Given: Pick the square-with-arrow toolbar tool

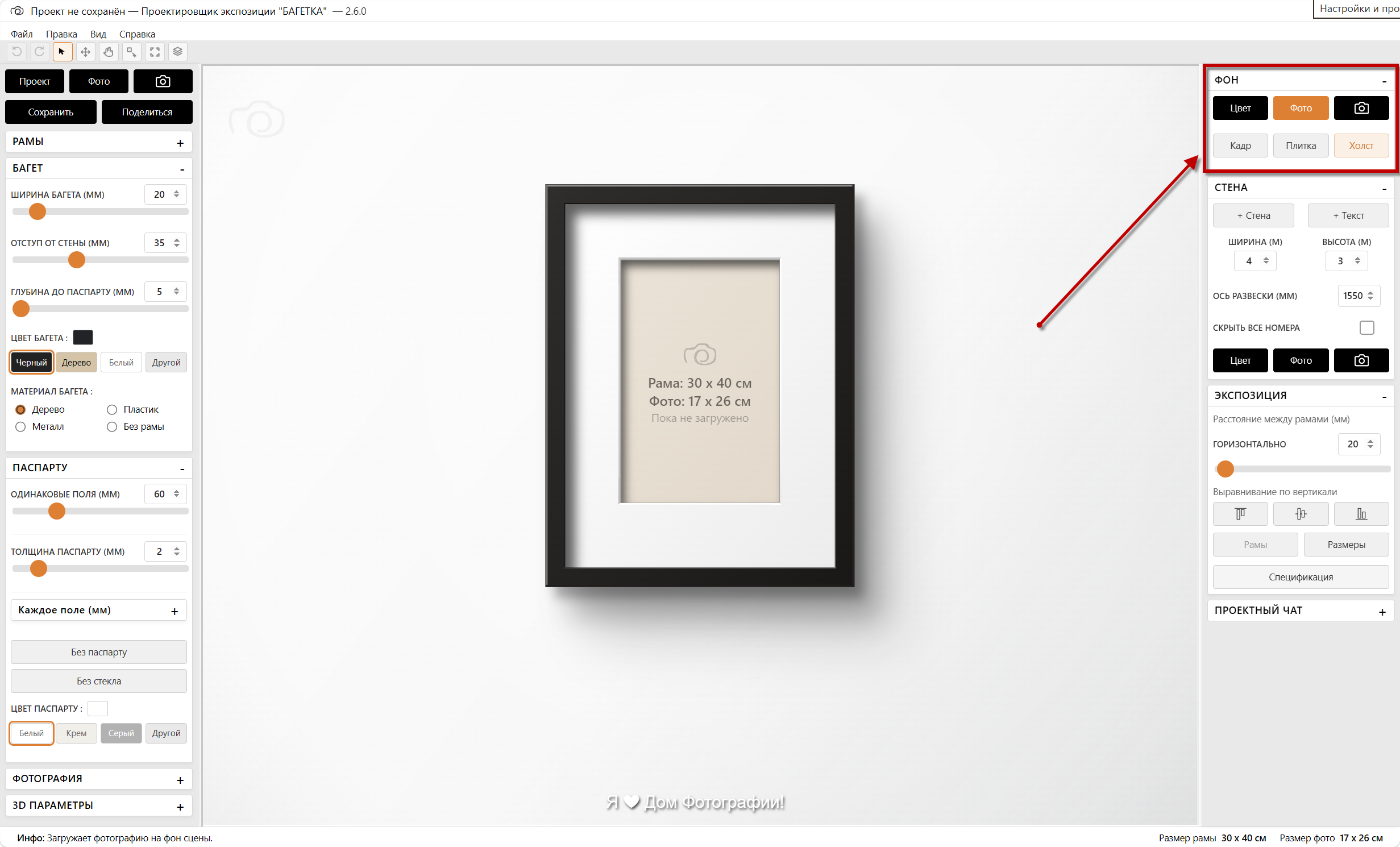Looking at the screenshot, I should click(x=131, y=52).
